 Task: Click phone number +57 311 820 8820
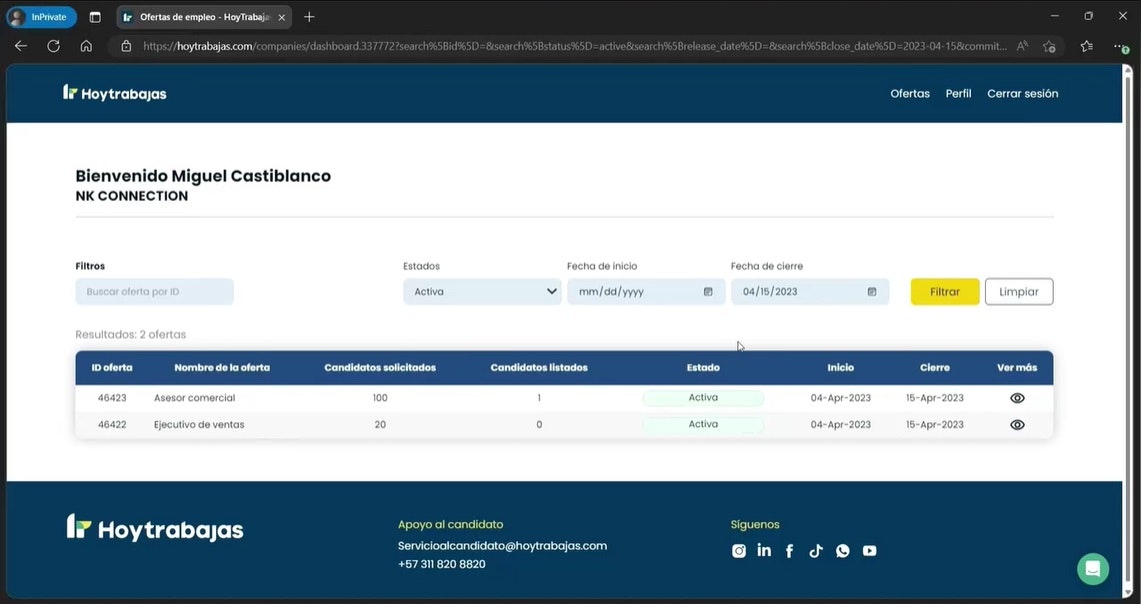(x=442, y=564)
